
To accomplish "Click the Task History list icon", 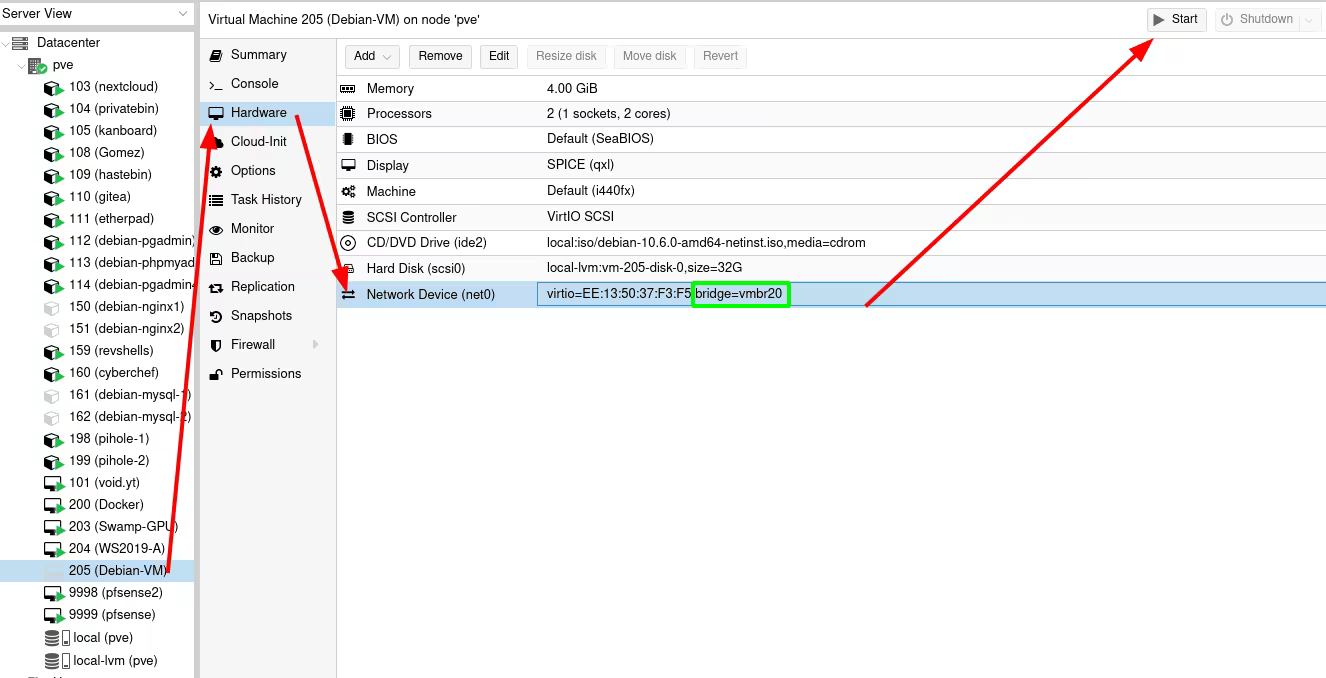I will (215, 200).
